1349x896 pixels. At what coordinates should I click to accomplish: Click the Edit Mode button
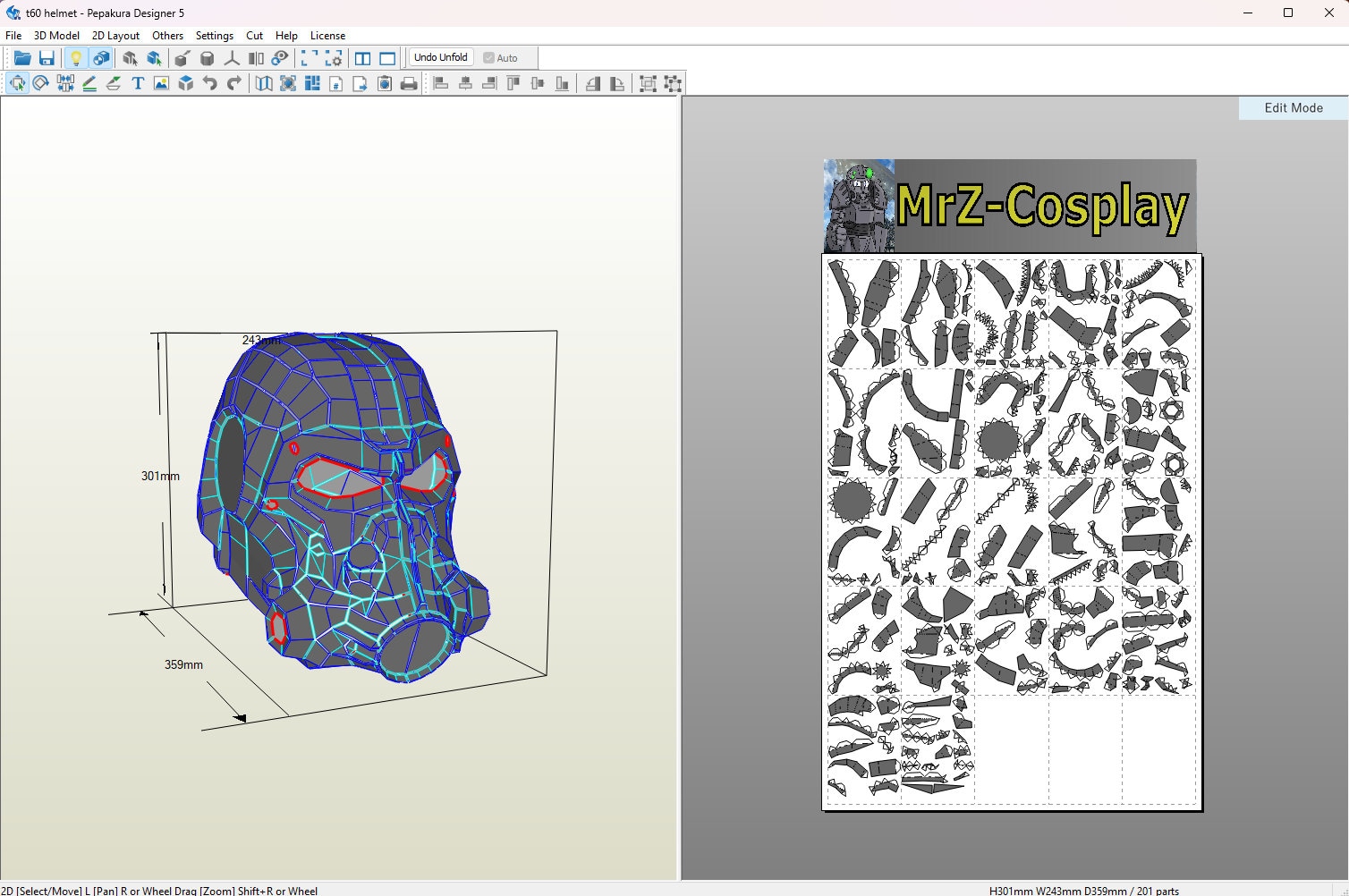tap(1292, 107)
